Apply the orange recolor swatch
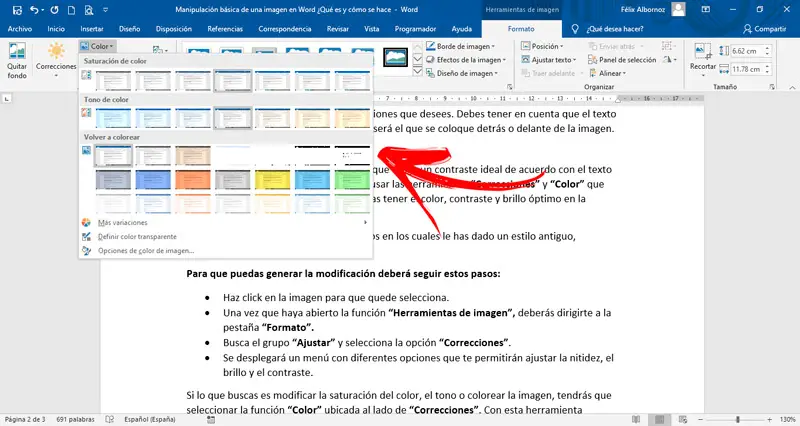The image size is (800, 426). pos(193,180)
